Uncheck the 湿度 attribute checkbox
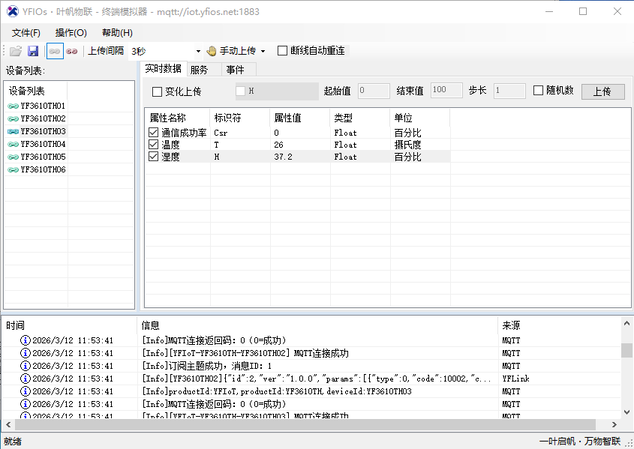Viewport: 634px width, 449px height. point(153,156)
